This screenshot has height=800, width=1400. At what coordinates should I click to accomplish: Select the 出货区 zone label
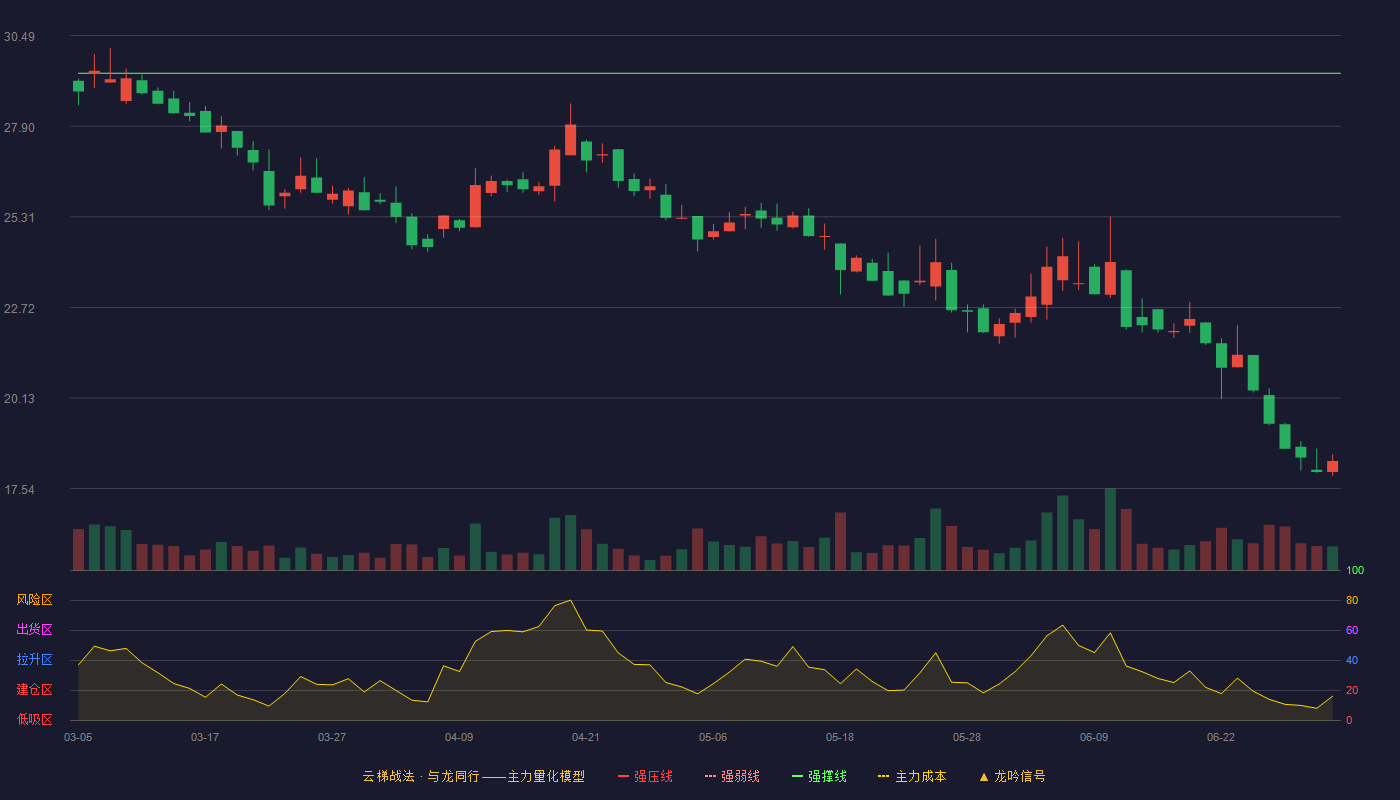point(34,630)
